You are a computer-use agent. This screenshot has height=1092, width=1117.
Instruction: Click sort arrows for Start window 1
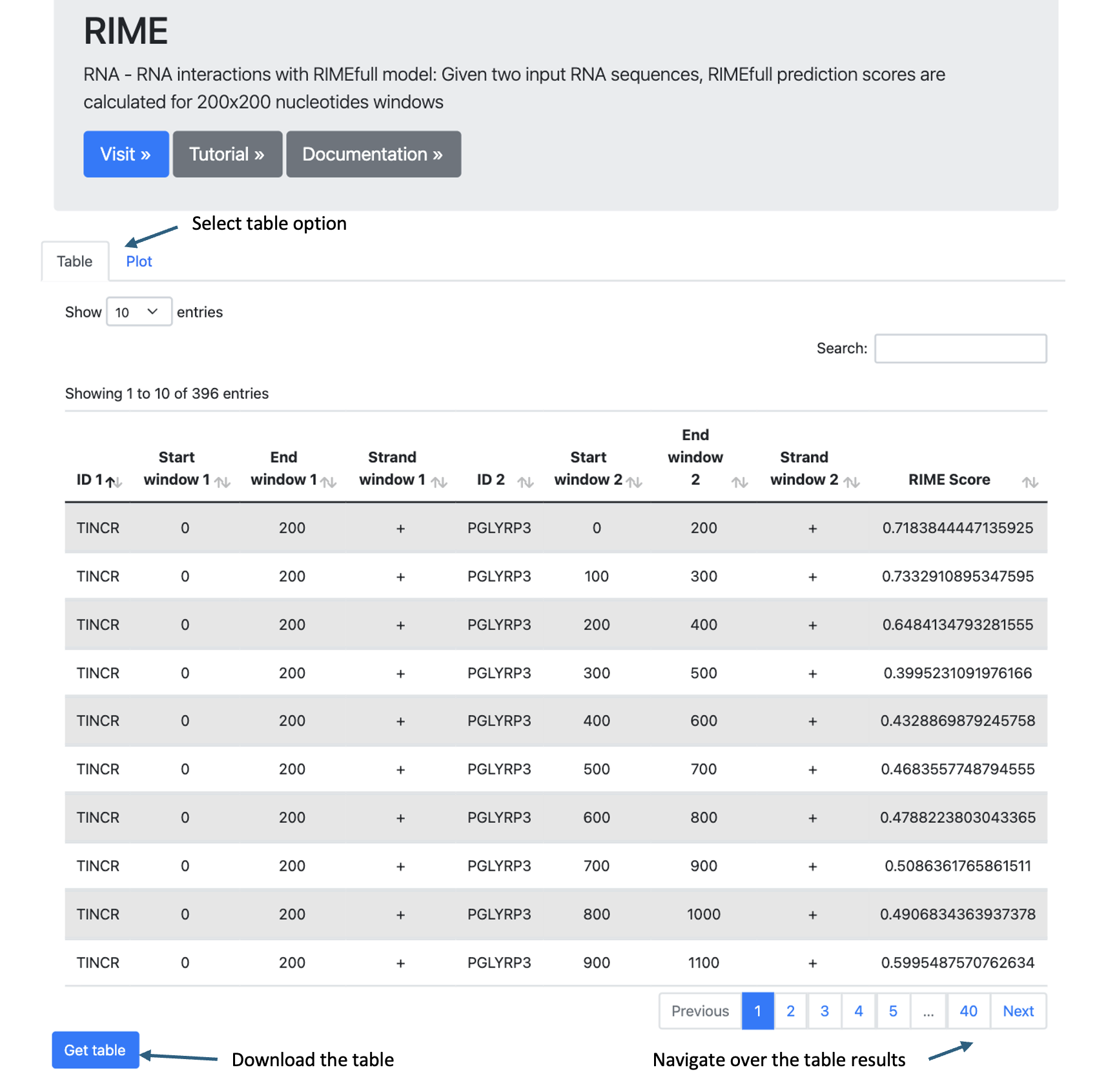(223, 482)
